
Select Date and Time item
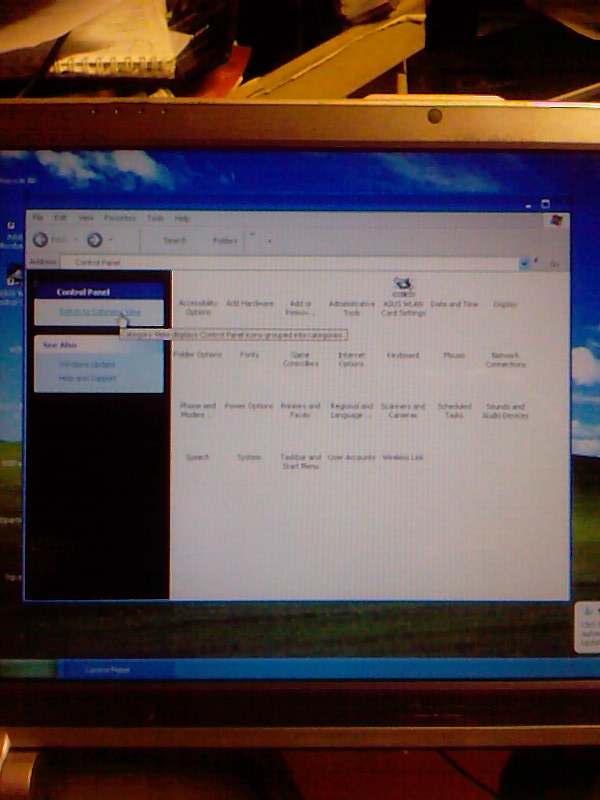point(454,304)
